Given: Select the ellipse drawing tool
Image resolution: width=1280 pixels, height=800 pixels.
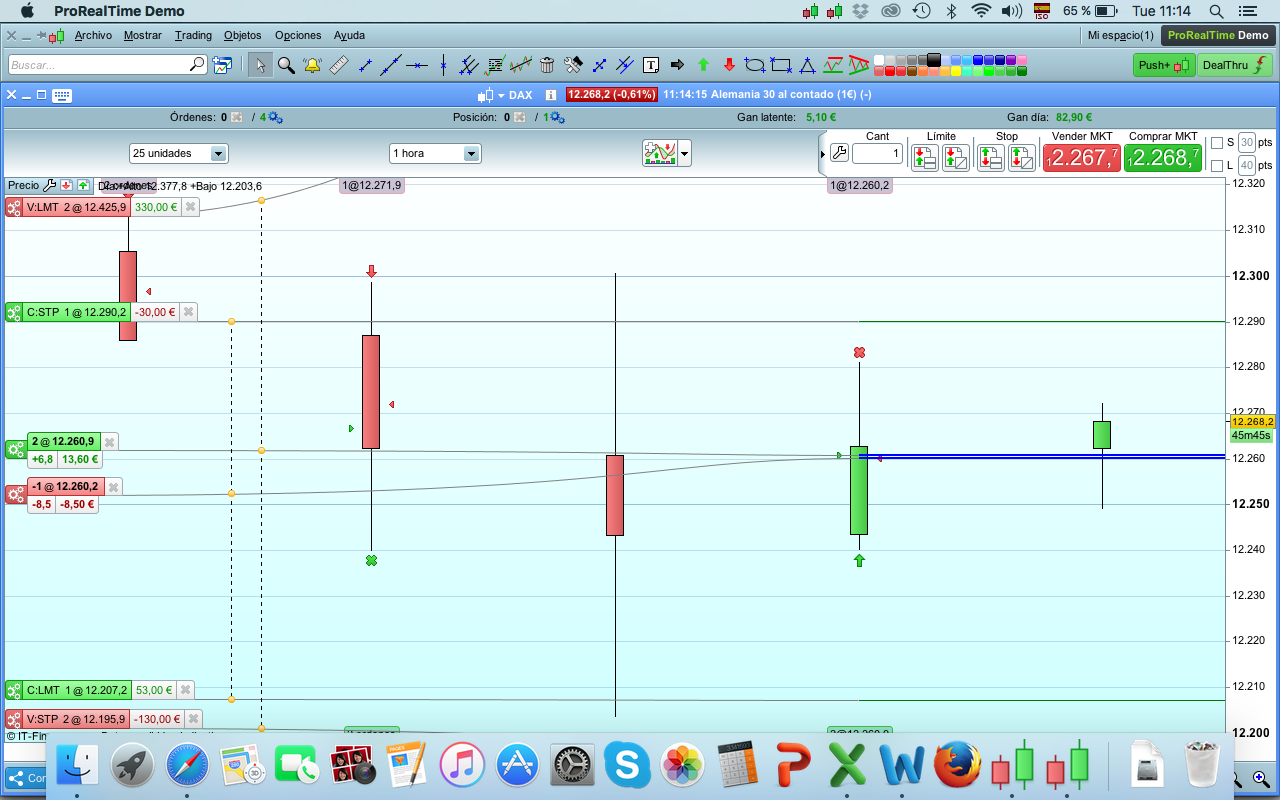Looking at the screenshot, I should coord(755,65).
